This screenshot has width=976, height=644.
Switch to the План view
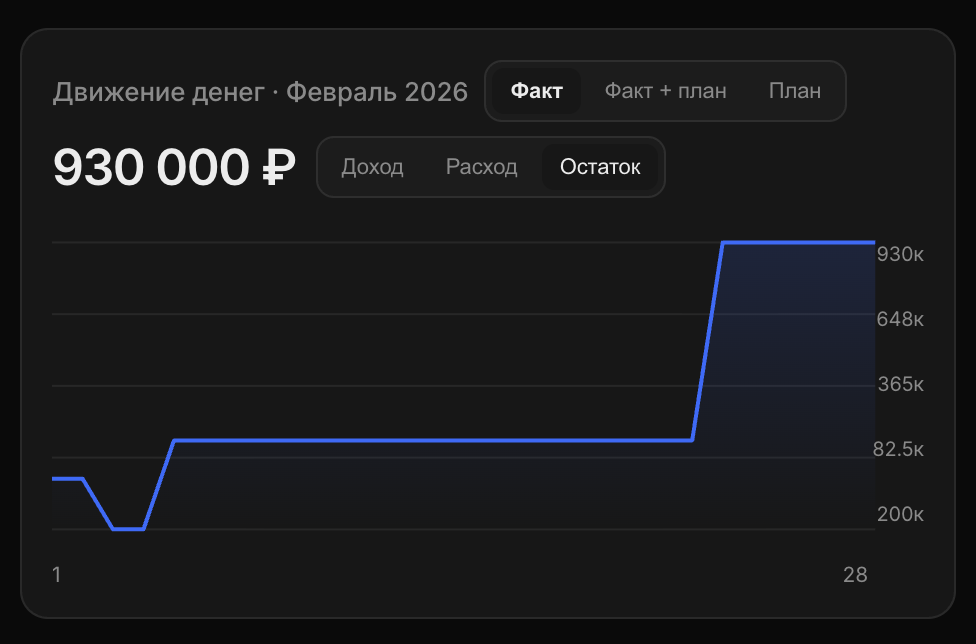795,91
